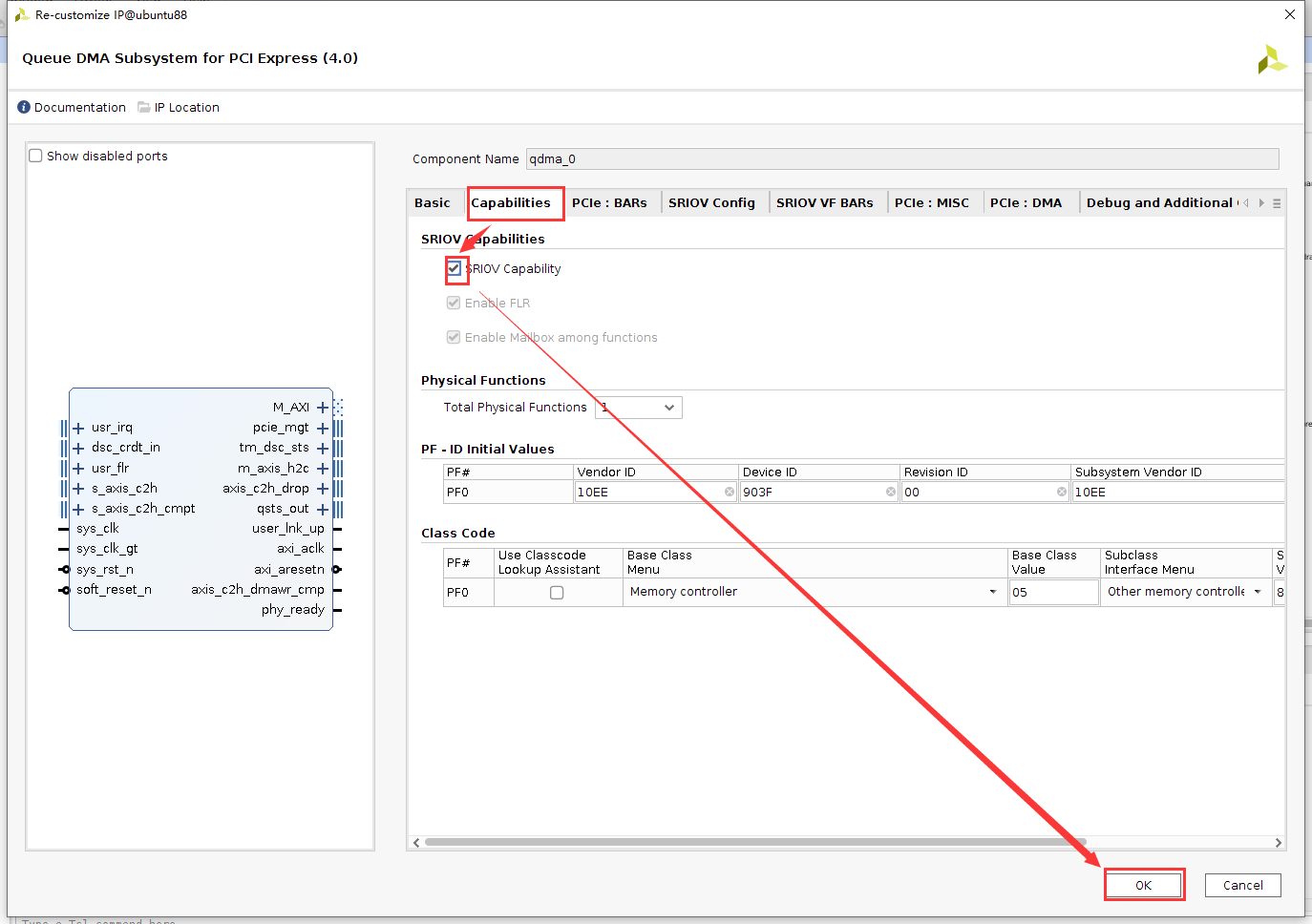Click the horizontal scrollbar right arrow
This screenshot has height=924, width=1312.
[x=1279, y=843]
